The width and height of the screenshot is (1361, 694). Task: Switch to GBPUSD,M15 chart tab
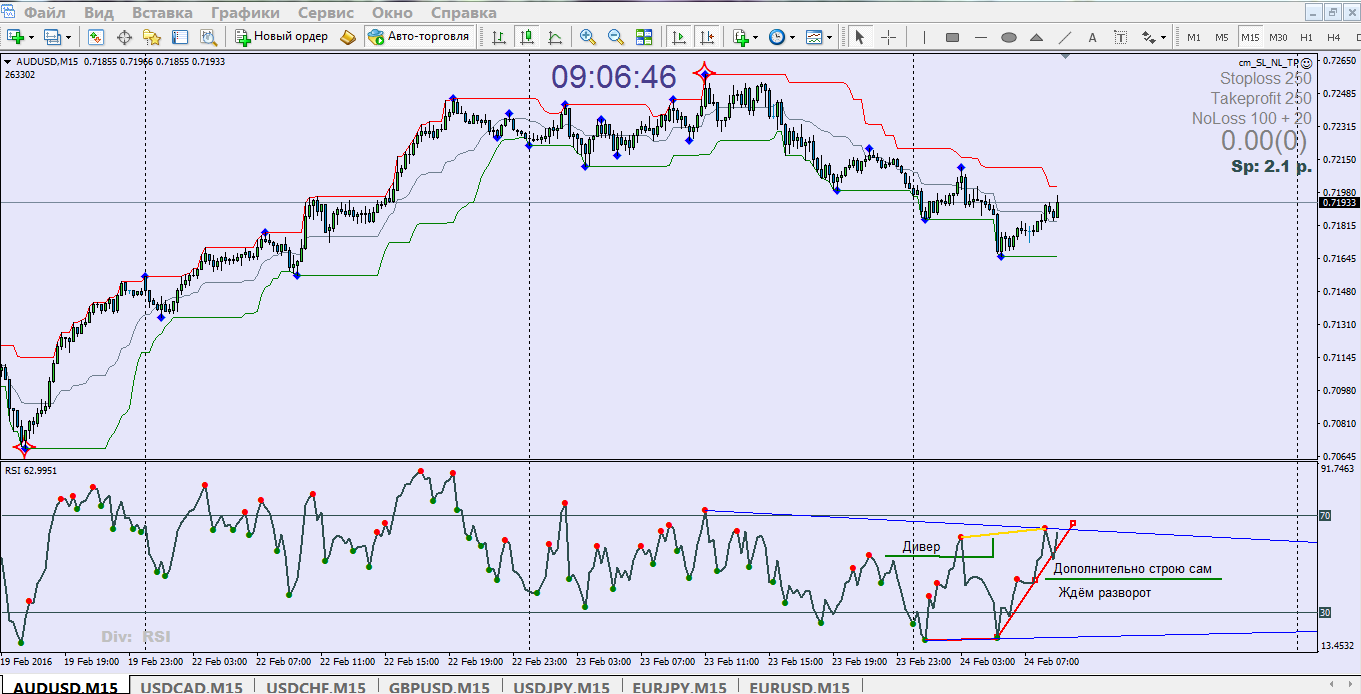439,687
